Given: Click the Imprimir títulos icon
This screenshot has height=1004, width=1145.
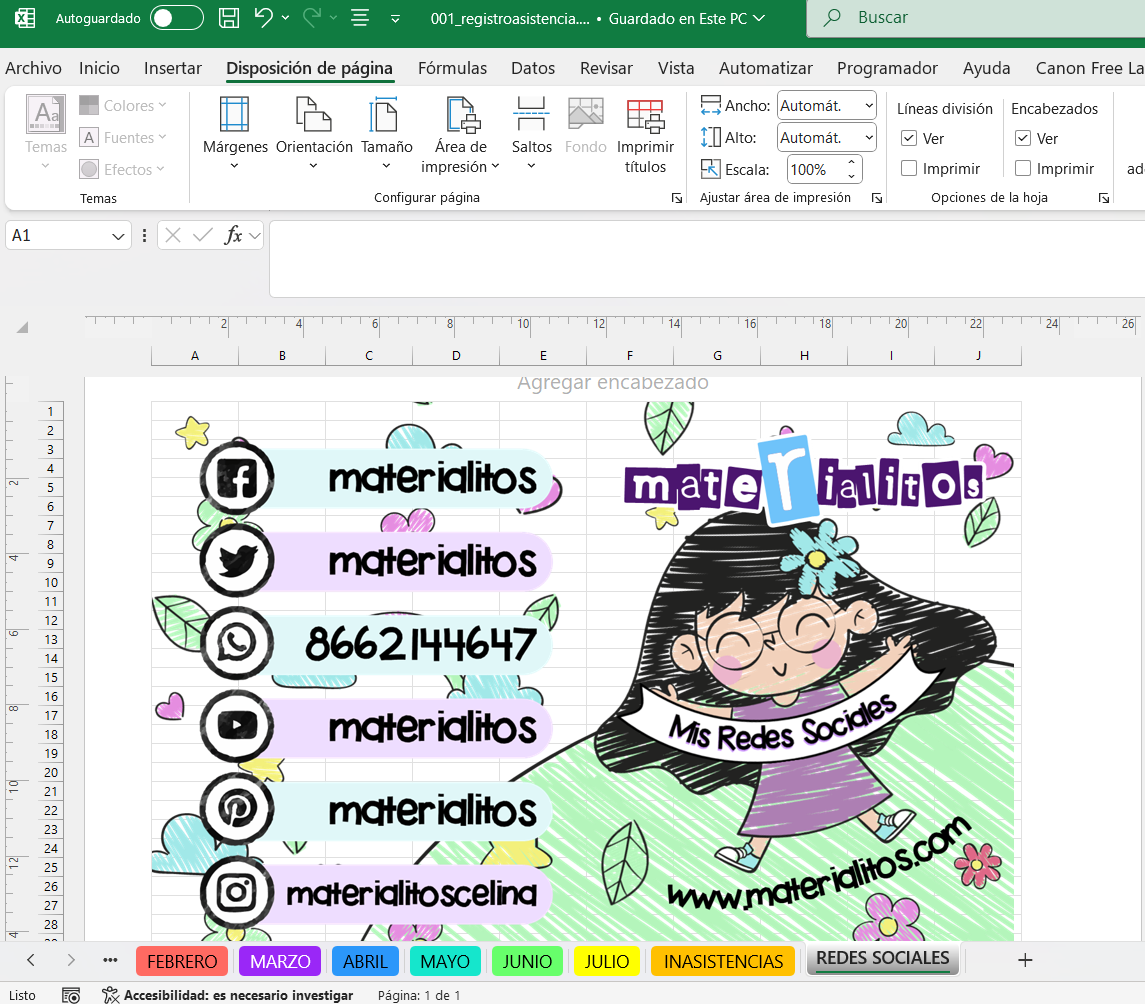Looking at the screenshot, I should 645,115.
